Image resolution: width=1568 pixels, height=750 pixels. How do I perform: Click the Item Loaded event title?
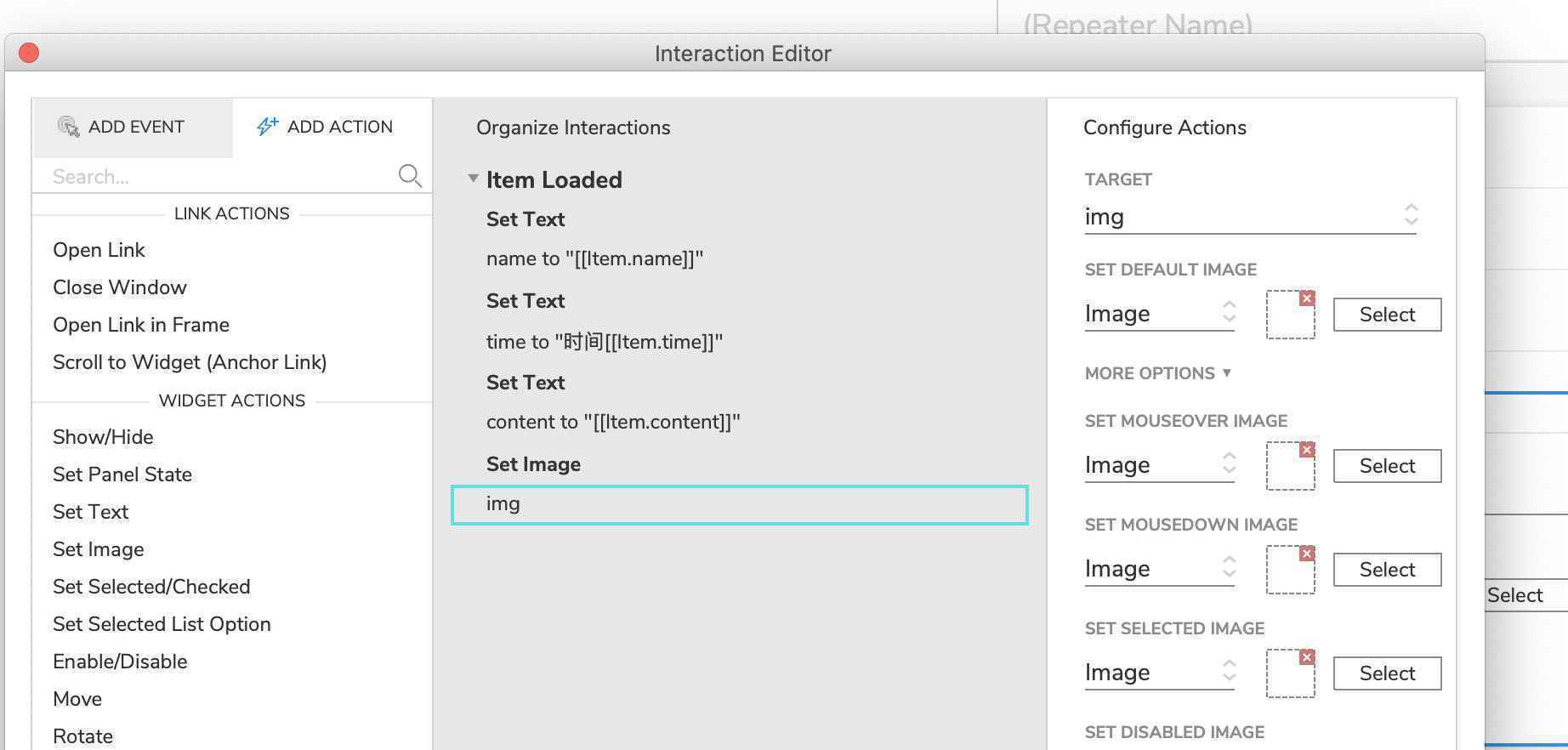pyautogui.click(x=554, y=179)
